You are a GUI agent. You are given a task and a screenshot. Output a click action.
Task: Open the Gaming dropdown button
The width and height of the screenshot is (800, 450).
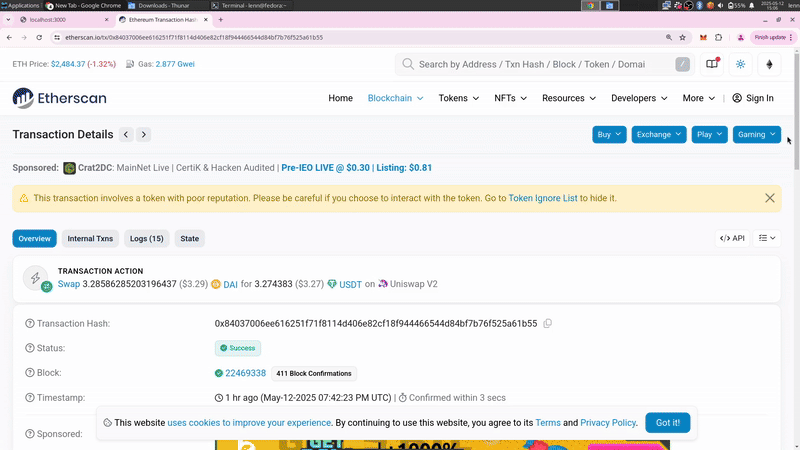point(757,135)
